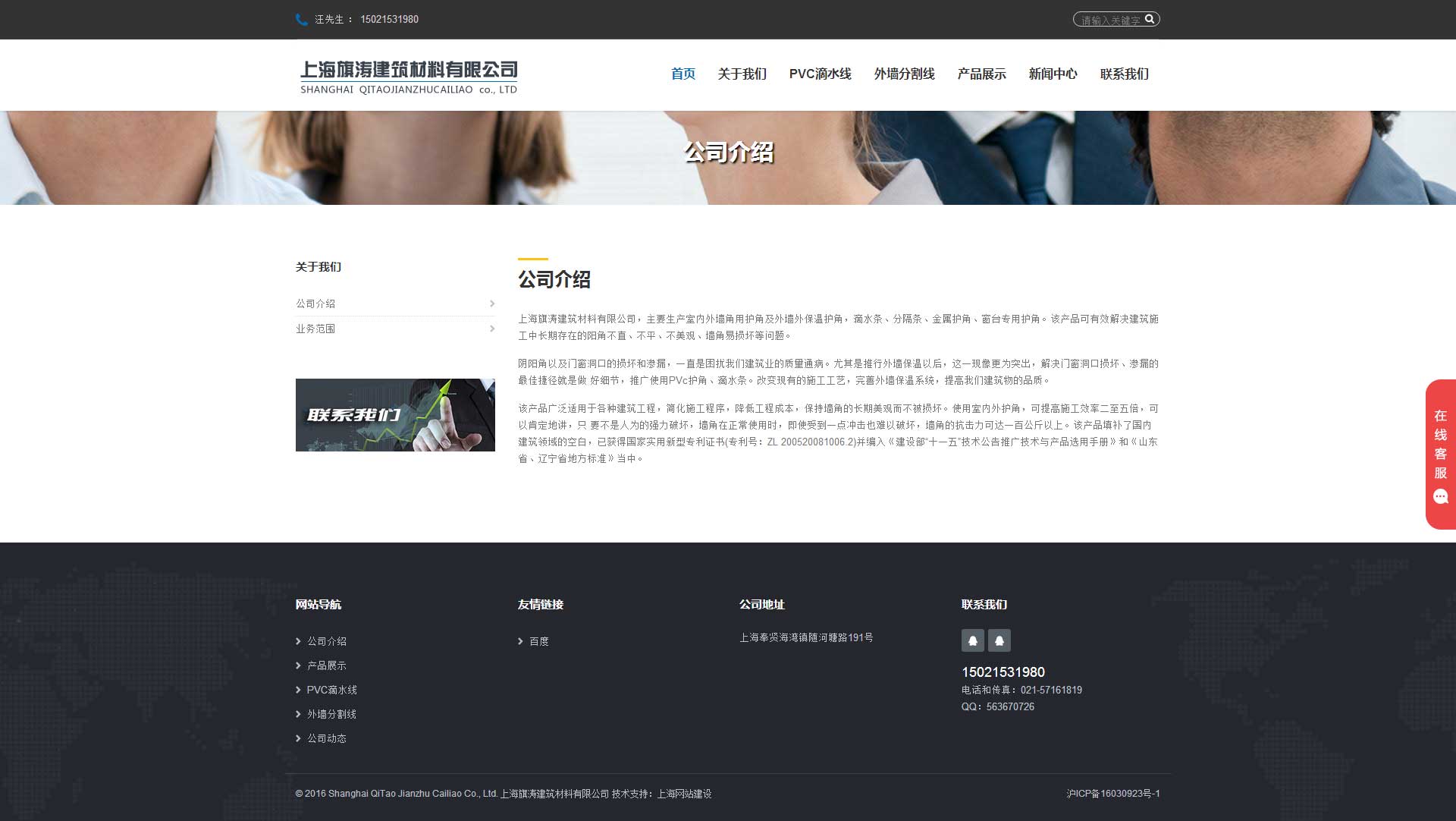Click the search magnifier icon
This screenshot has width=1456, height=821.
pos(1150,19)
